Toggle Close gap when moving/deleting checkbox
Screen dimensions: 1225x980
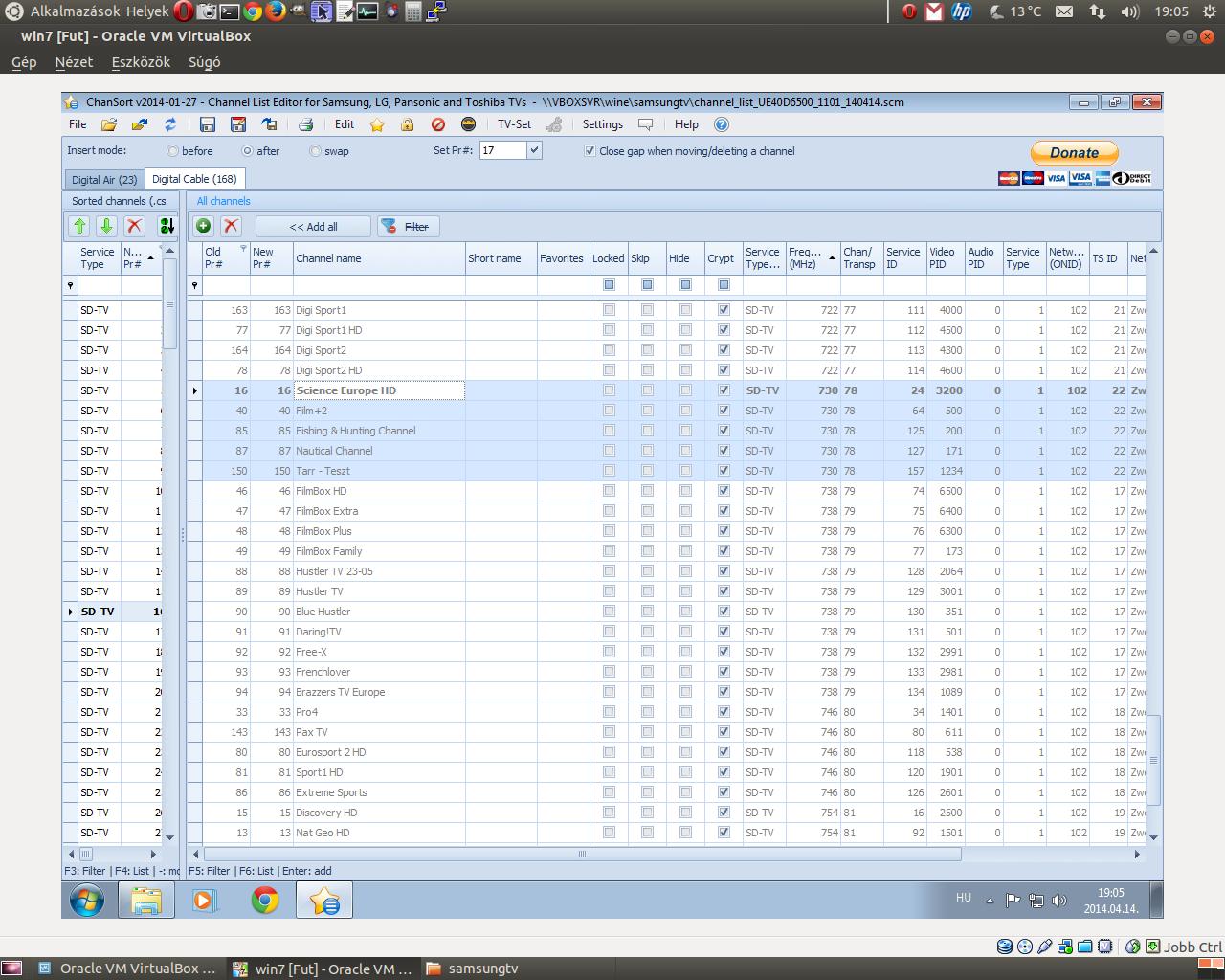point(590,151)
